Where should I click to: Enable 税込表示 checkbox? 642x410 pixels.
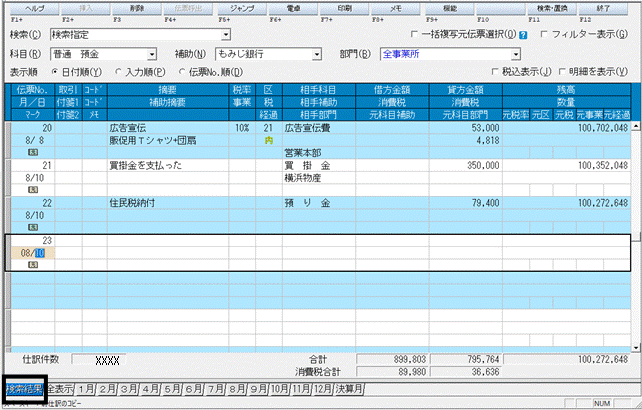click(495, 72)
